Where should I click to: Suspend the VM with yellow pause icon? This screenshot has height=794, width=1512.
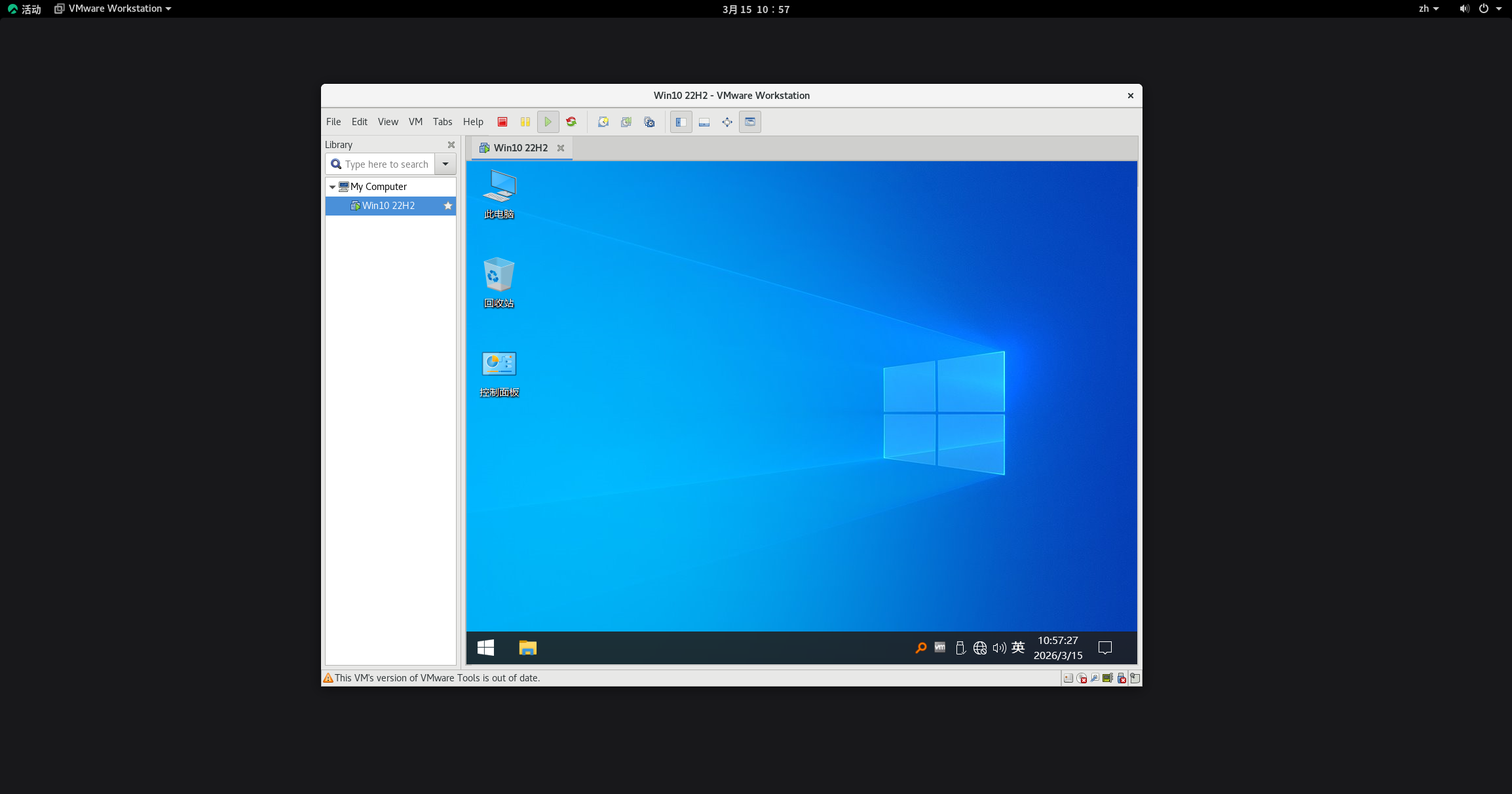click(525, 122)
